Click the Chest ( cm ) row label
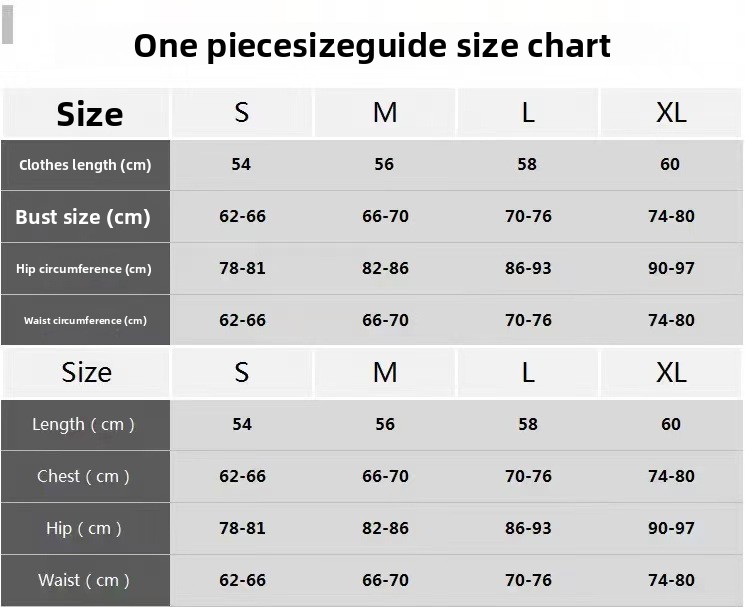Viewport: 745px width, 607px height. 83,476
